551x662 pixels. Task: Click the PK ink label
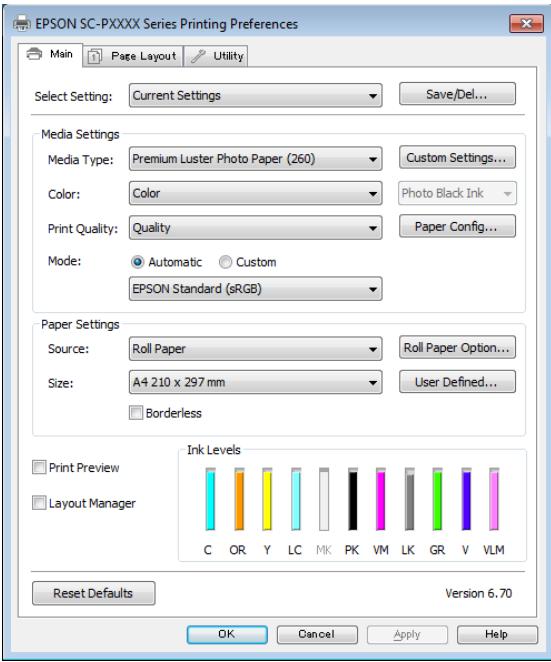pos(352,550)
